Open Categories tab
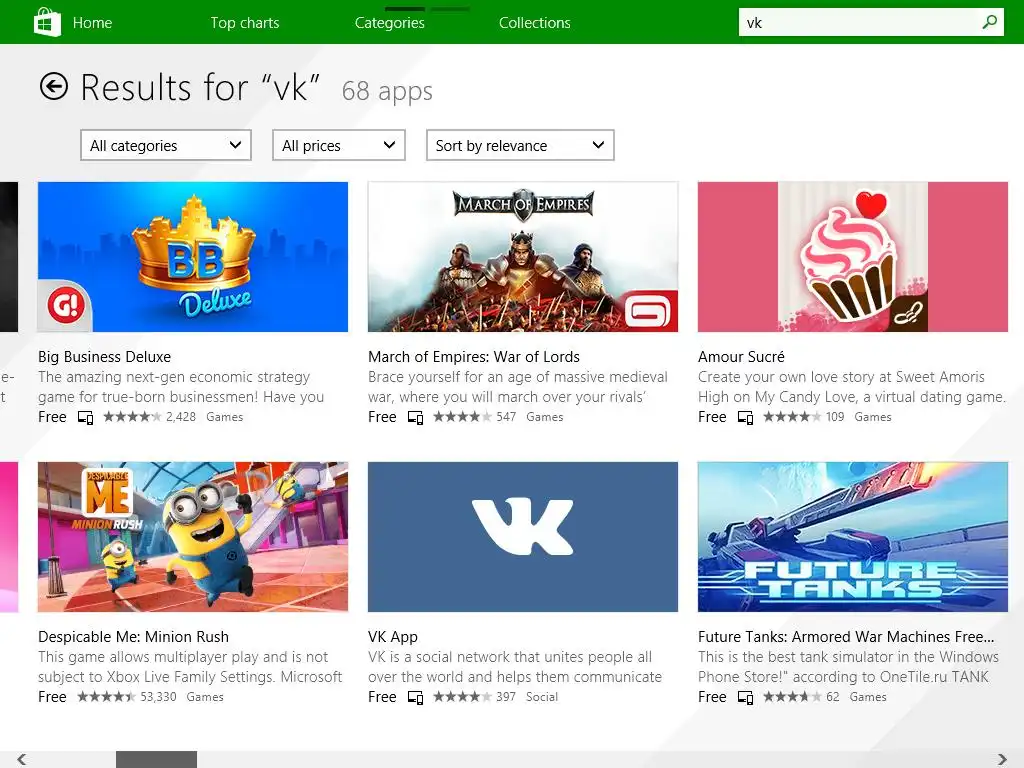 click(390, 23)
